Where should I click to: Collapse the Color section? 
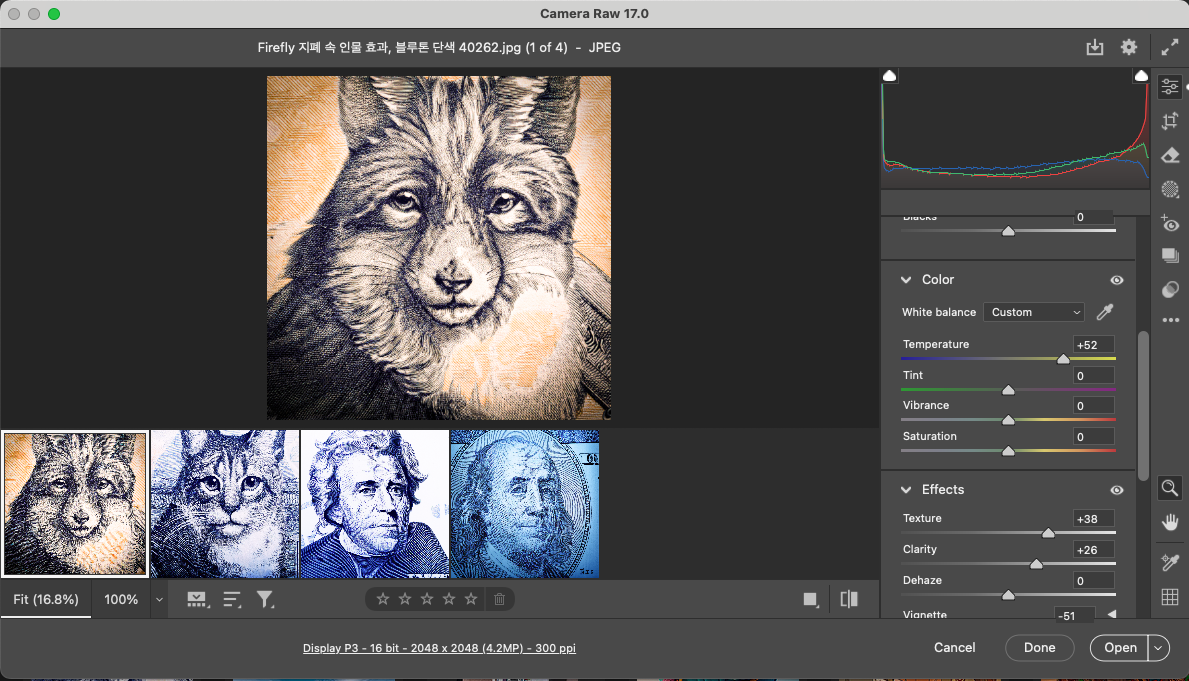[906, 280]
